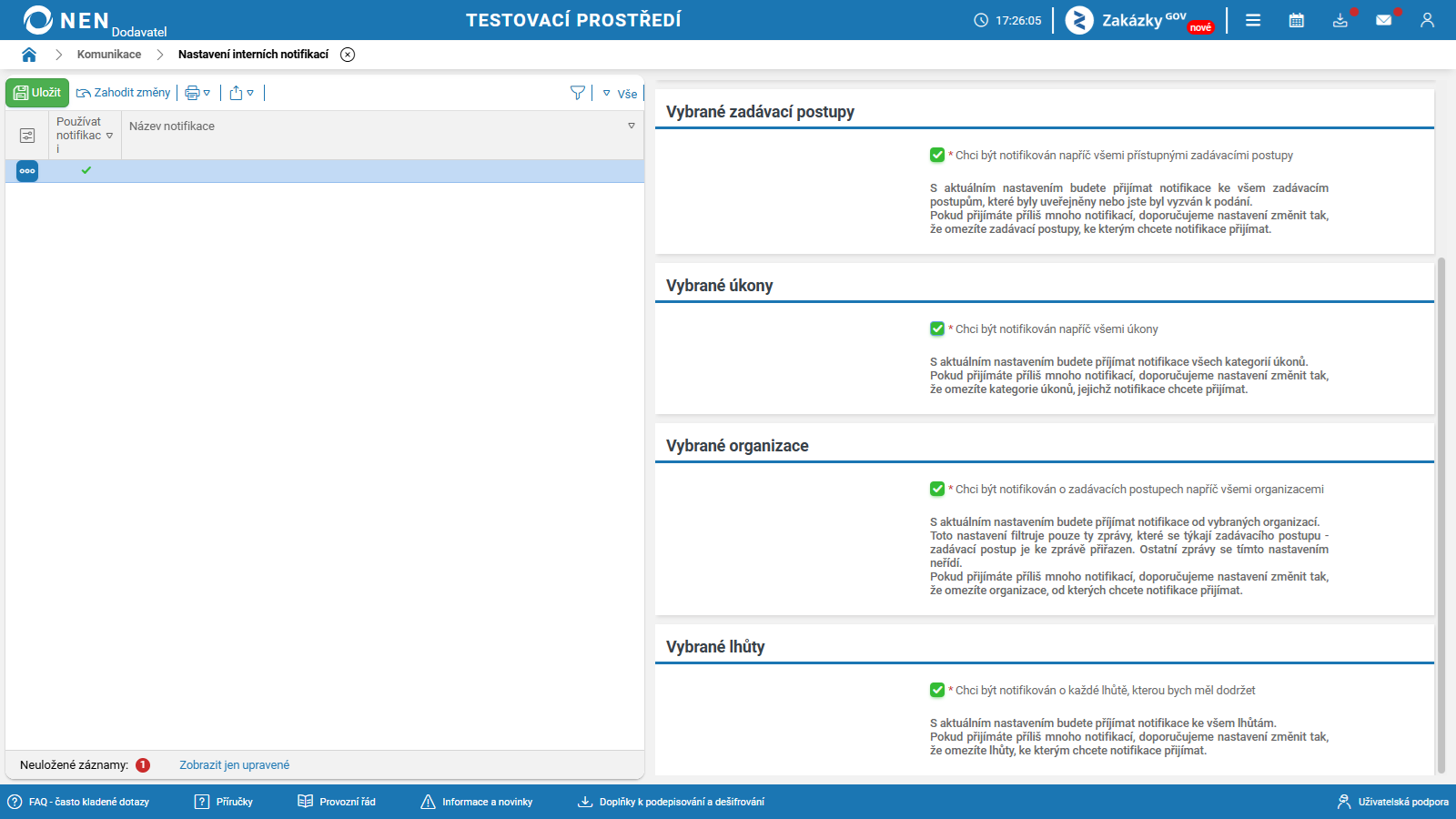Open the calendar icon in header
This screenshot has width=1456, height=819.
coord(1297,20)
